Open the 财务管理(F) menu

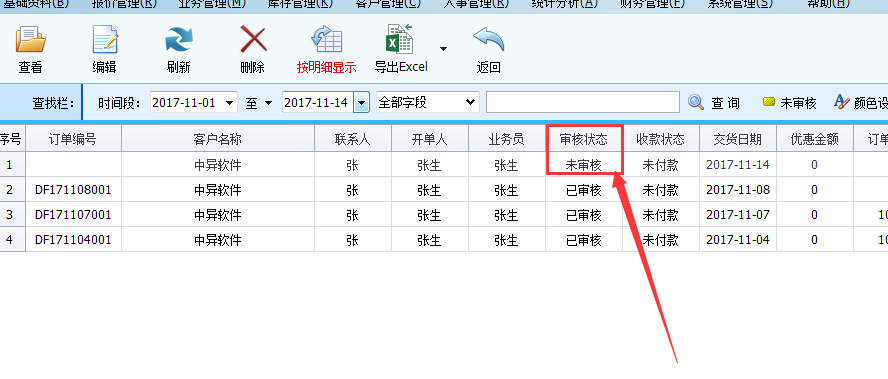tap(651, 3)
